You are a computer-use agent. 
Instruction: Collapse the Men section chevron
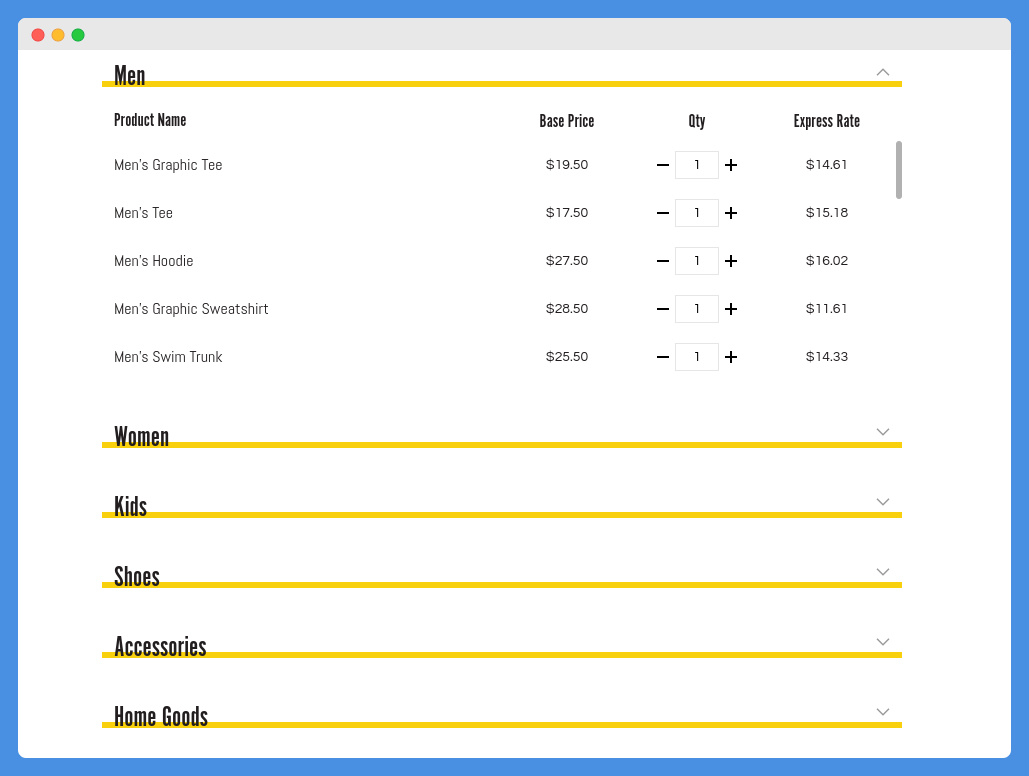pyautogui.click(x=883, y=72)
